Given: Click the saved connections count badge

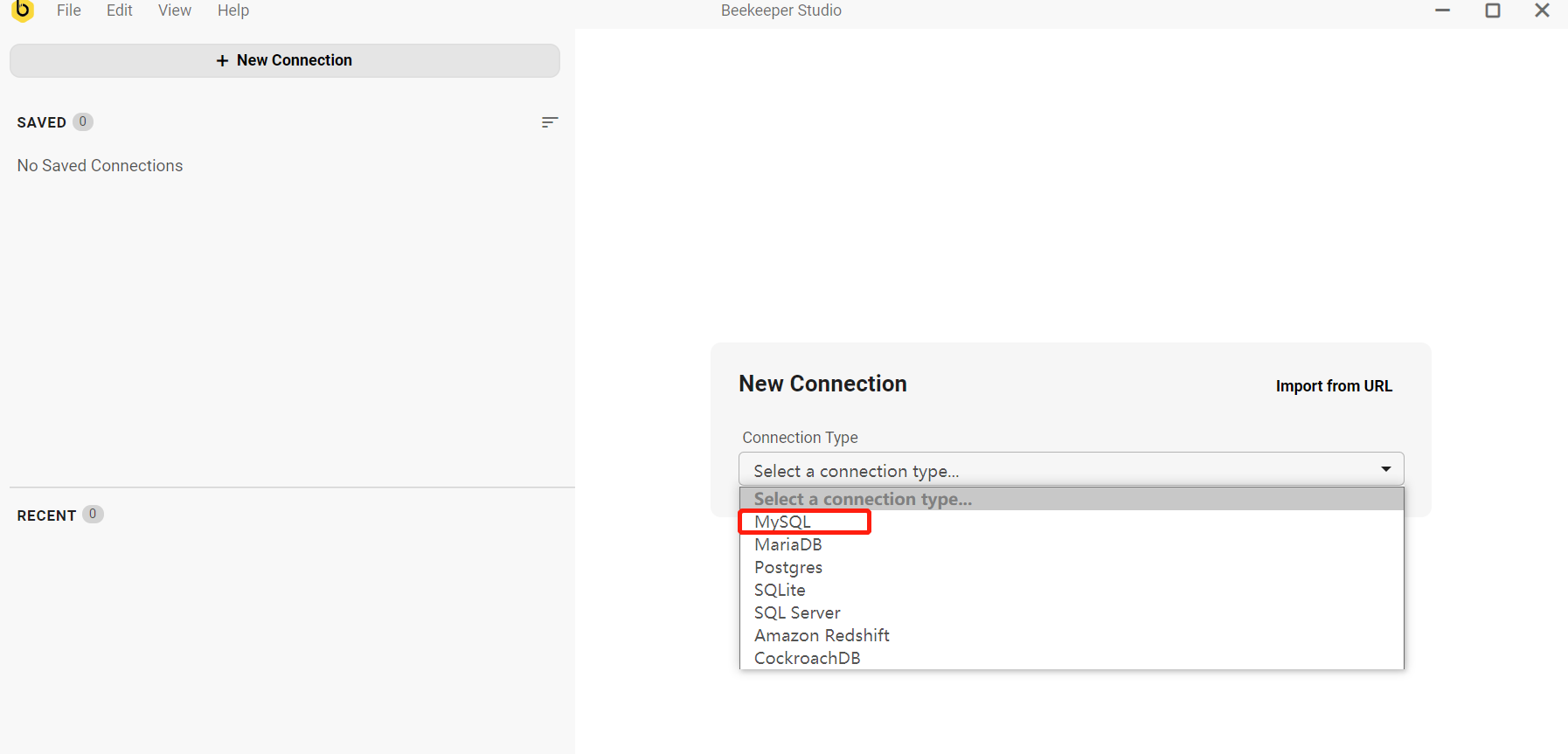Looking at the screenshot, I should tap(83, 121).
